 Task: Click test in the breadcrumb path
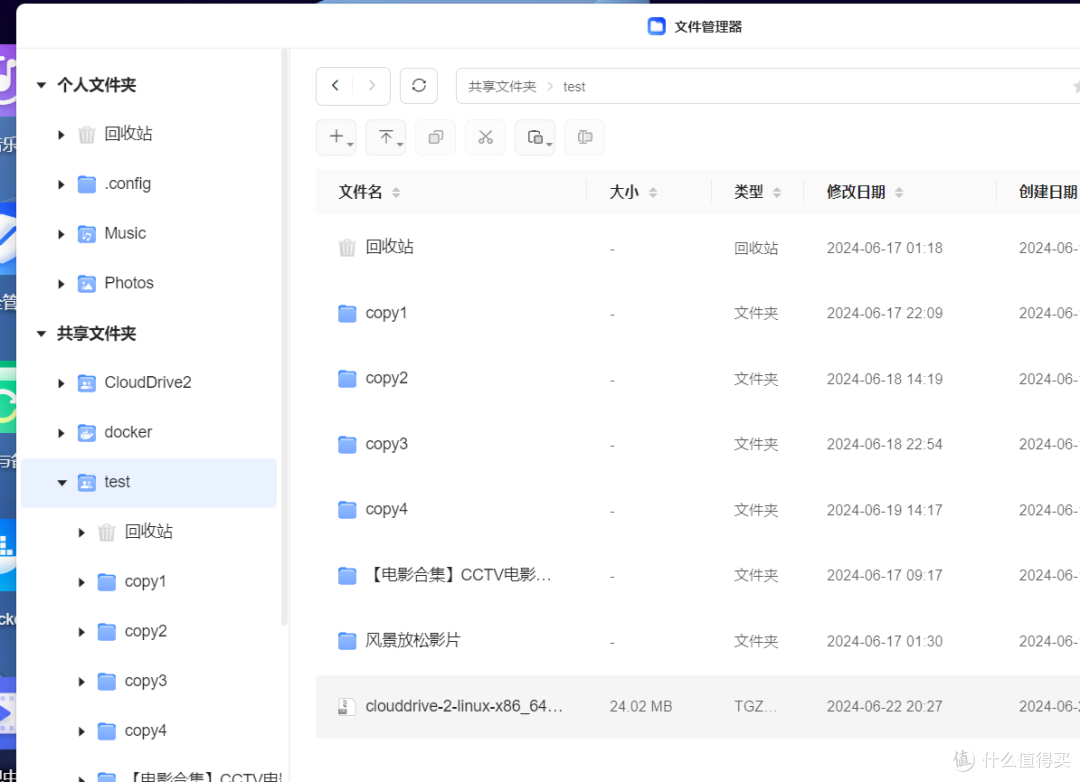(574, 87)
